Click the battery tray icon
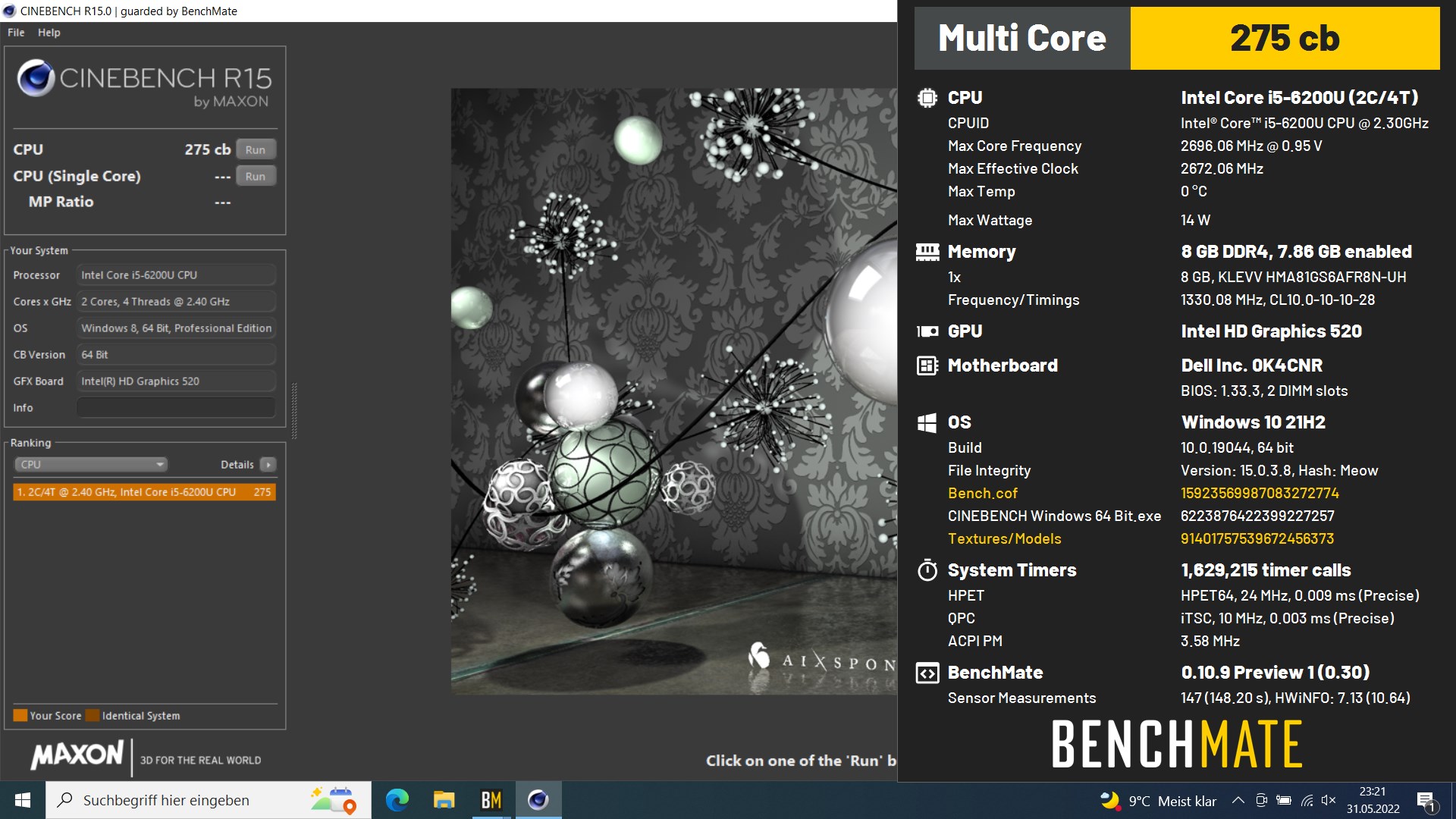This screenshot has width=1456, height=819. pyautogui.click(x=1284, y=800)
